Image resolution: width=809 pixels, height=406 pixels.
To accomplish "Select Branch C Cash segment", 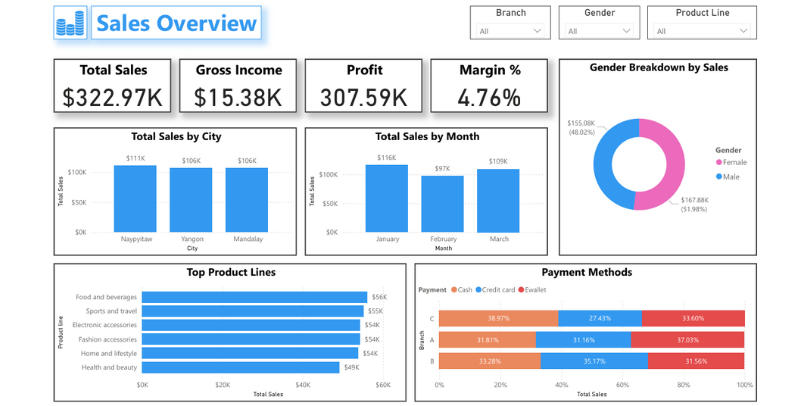I will pyautogui.click(x=497, y=318).
